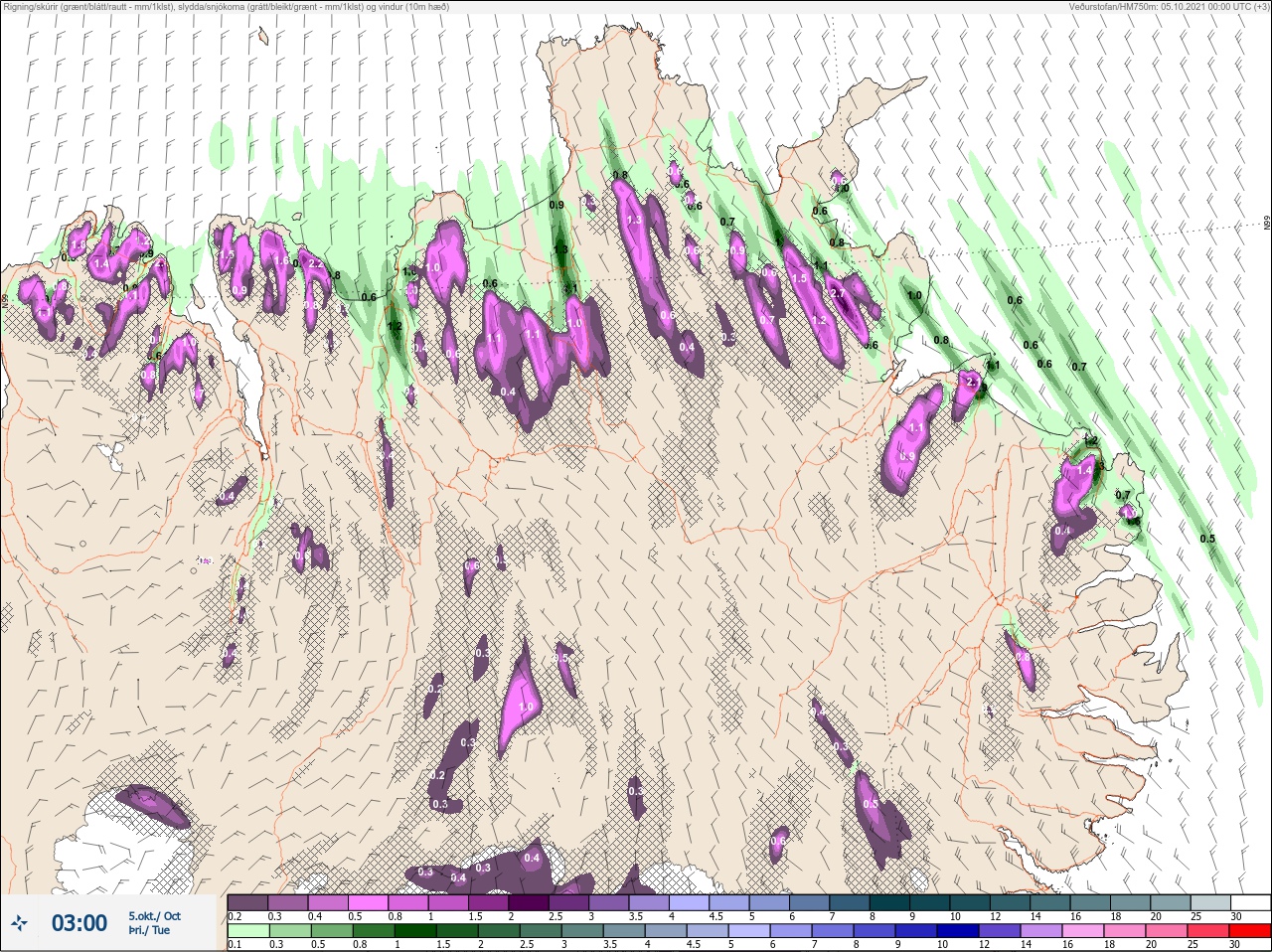Viewport: 1272px width, 952px height.
Task: Click the Veðurstofan star logo icon
Action: (x=19, y=923)
